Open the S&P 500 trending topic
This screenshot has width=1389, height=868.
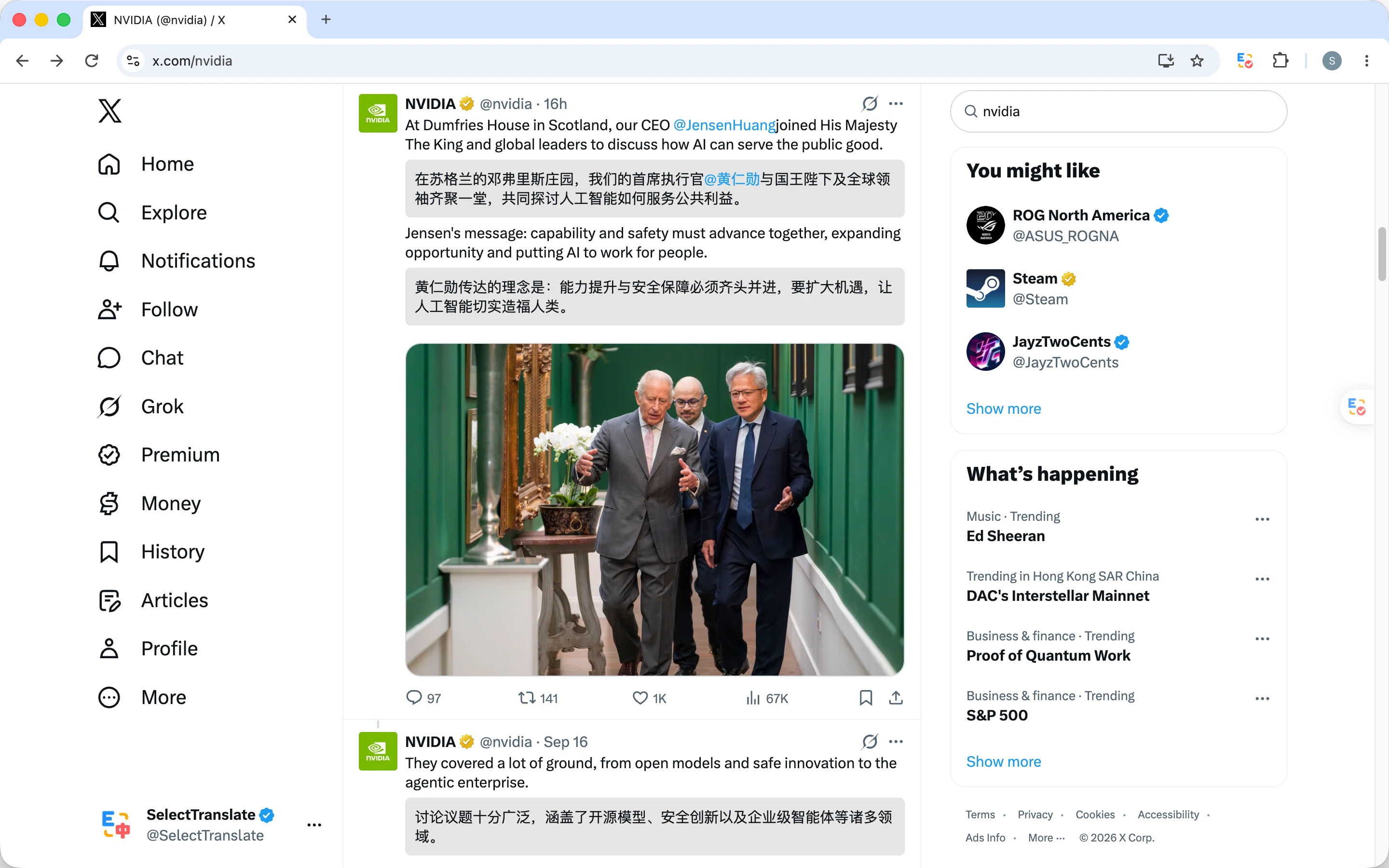click(997, 715)
